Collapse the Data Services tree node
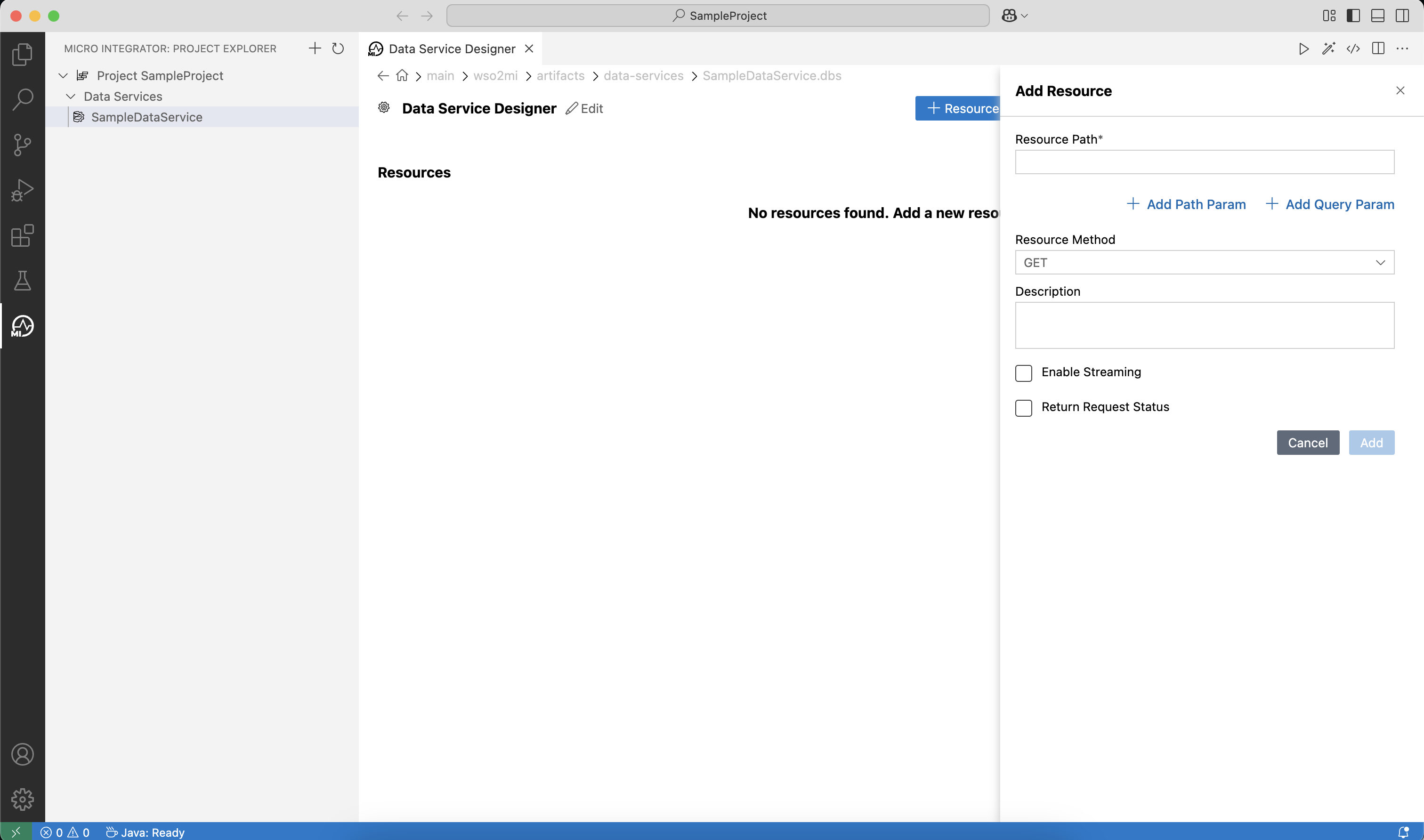This screenshot has width=1424, height=840. click(71, 96)
